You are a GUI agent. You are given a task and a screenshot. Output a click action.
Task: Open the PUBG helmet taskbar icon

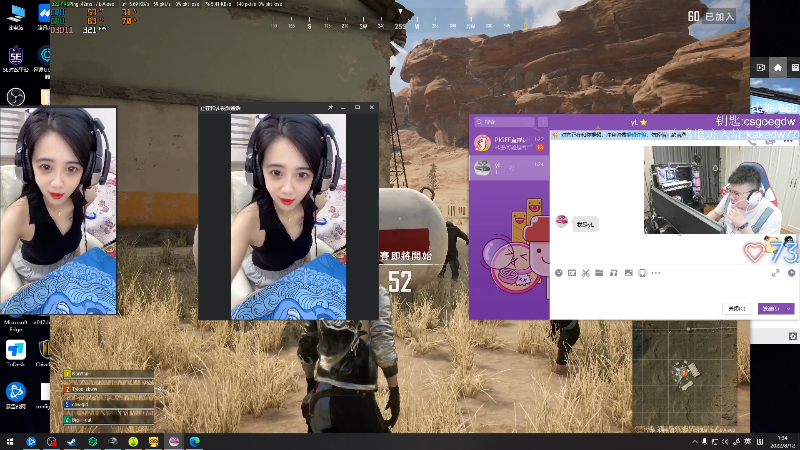coord(113,442)
